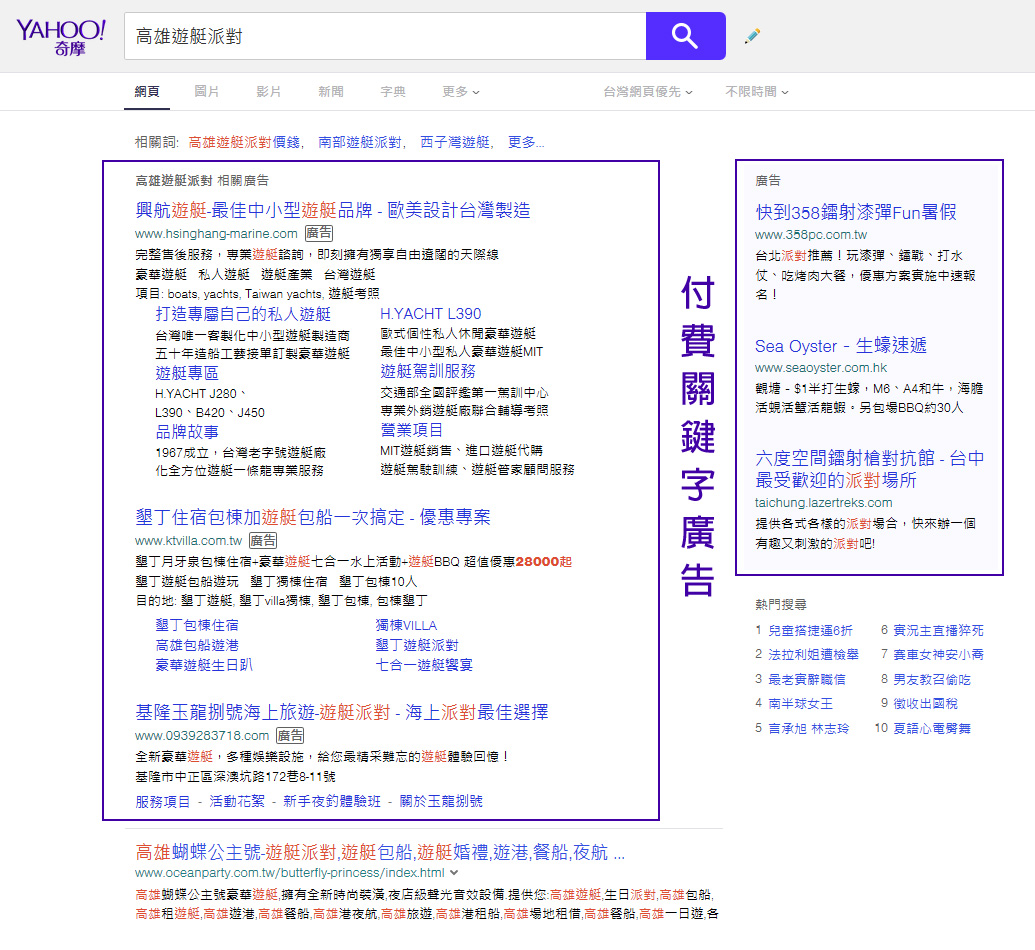Click trending search 法拉利姐遭檢舉

point(814,655)
